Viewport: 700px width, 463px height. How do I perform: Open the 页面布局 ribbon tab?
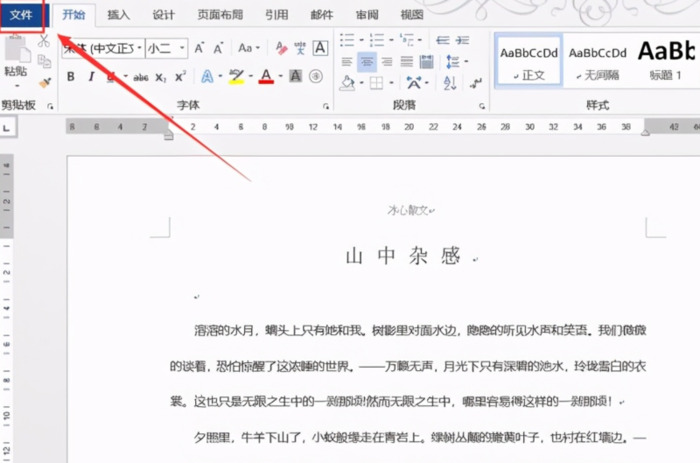[x=220, y=15]
